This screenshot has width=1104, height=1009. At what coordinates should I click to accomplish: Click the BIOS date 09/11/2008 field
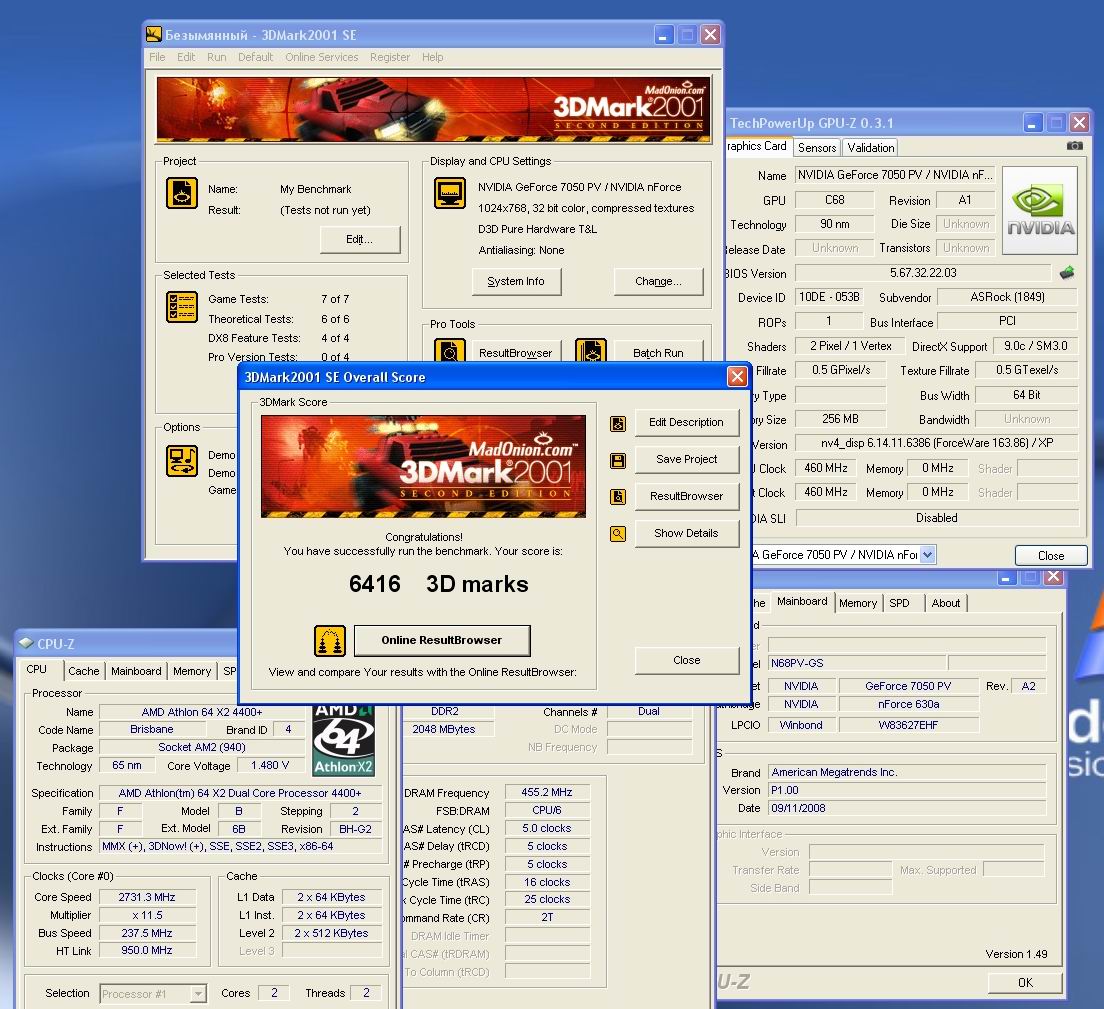[x=907, y=808]
